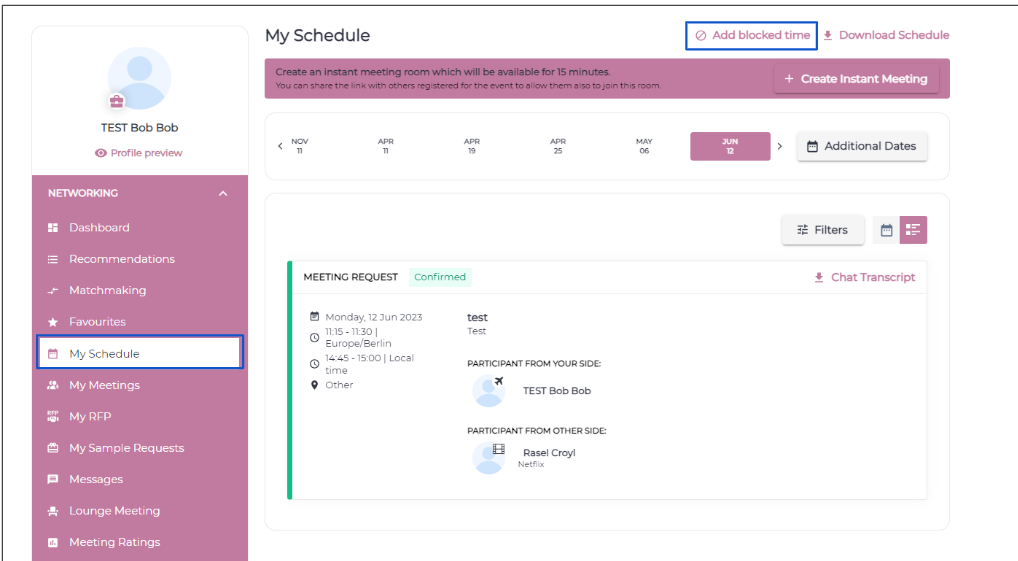Viewport: 1018px width, 561px height.
Task: Show previous dates with left chevron
Action: click(x=280, y=146)
